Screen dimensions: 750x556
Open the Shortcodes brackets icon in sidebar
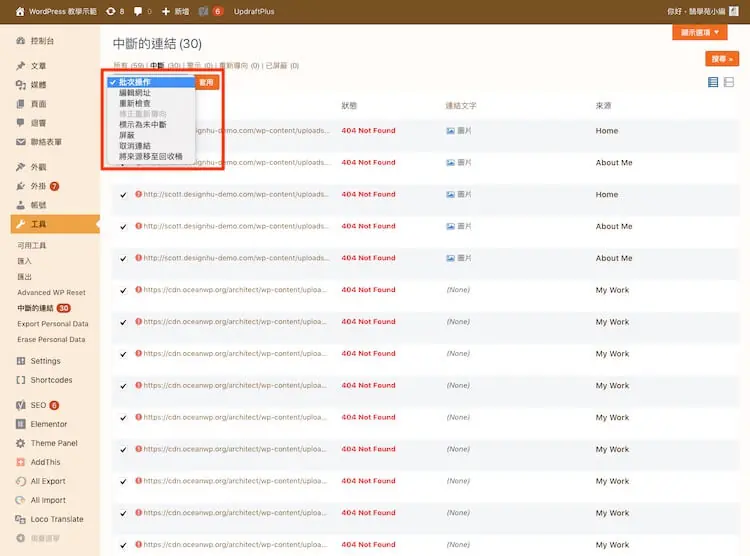(x=21, y=380)
